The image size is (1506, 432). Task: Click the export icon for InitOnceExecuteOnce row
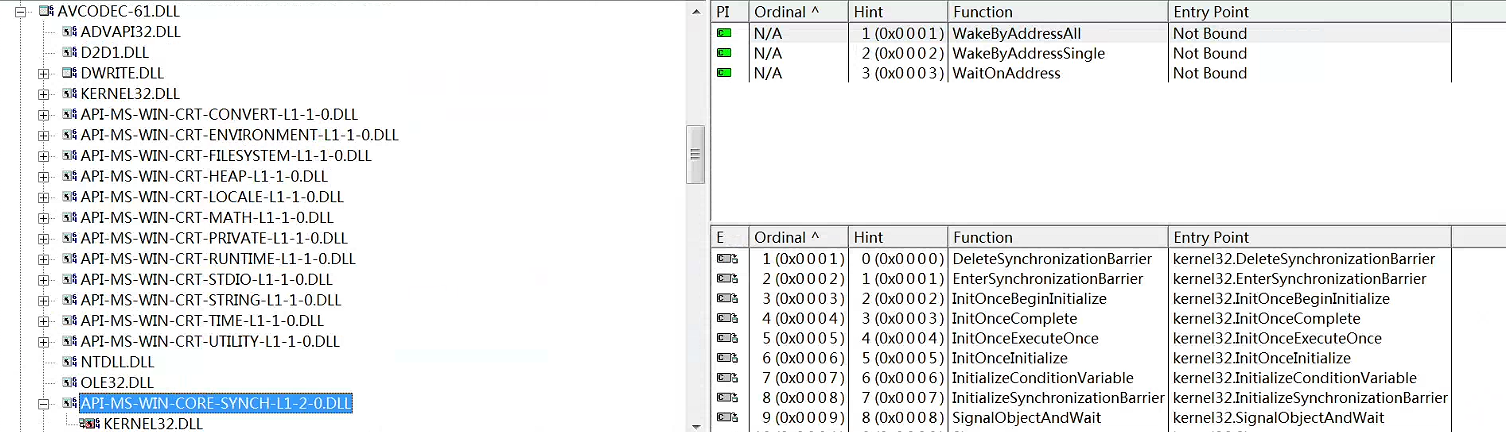(x=727, y=339)
